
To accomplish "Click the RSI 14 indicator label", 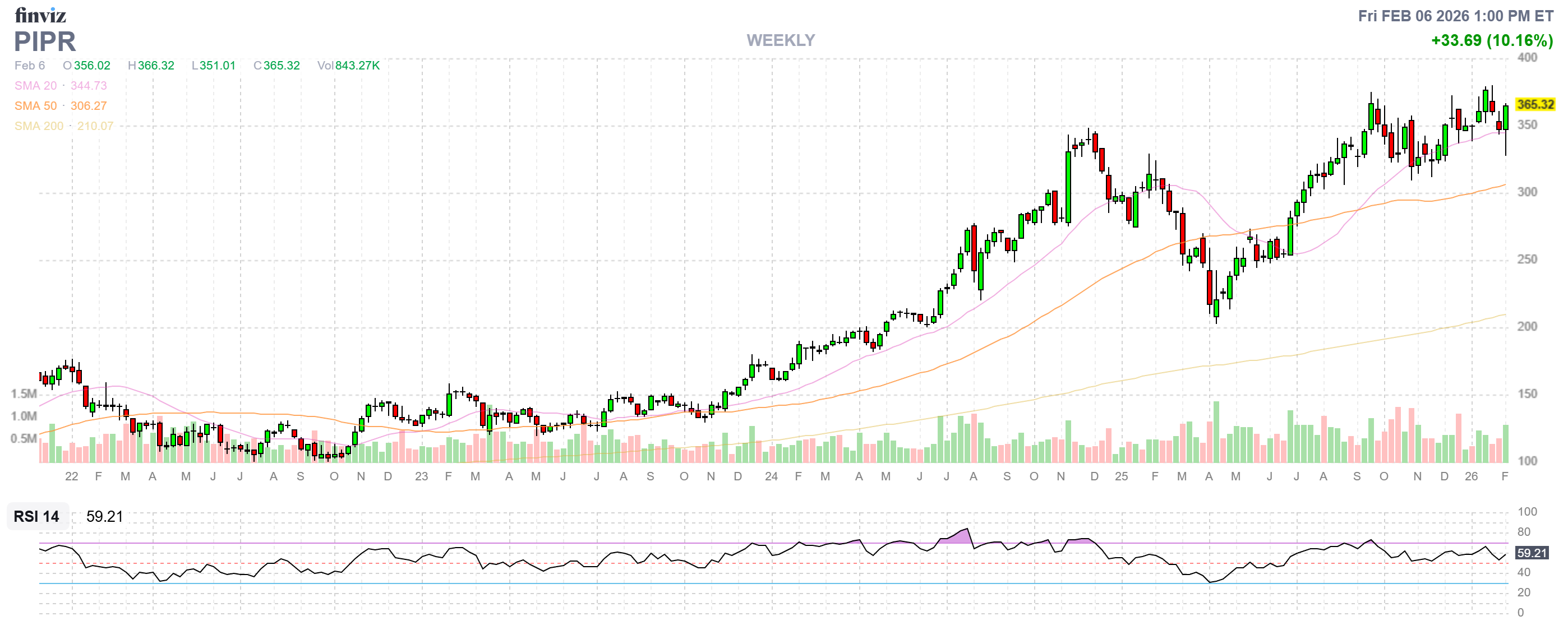I will pyautogui.click(x=36, y=516).
